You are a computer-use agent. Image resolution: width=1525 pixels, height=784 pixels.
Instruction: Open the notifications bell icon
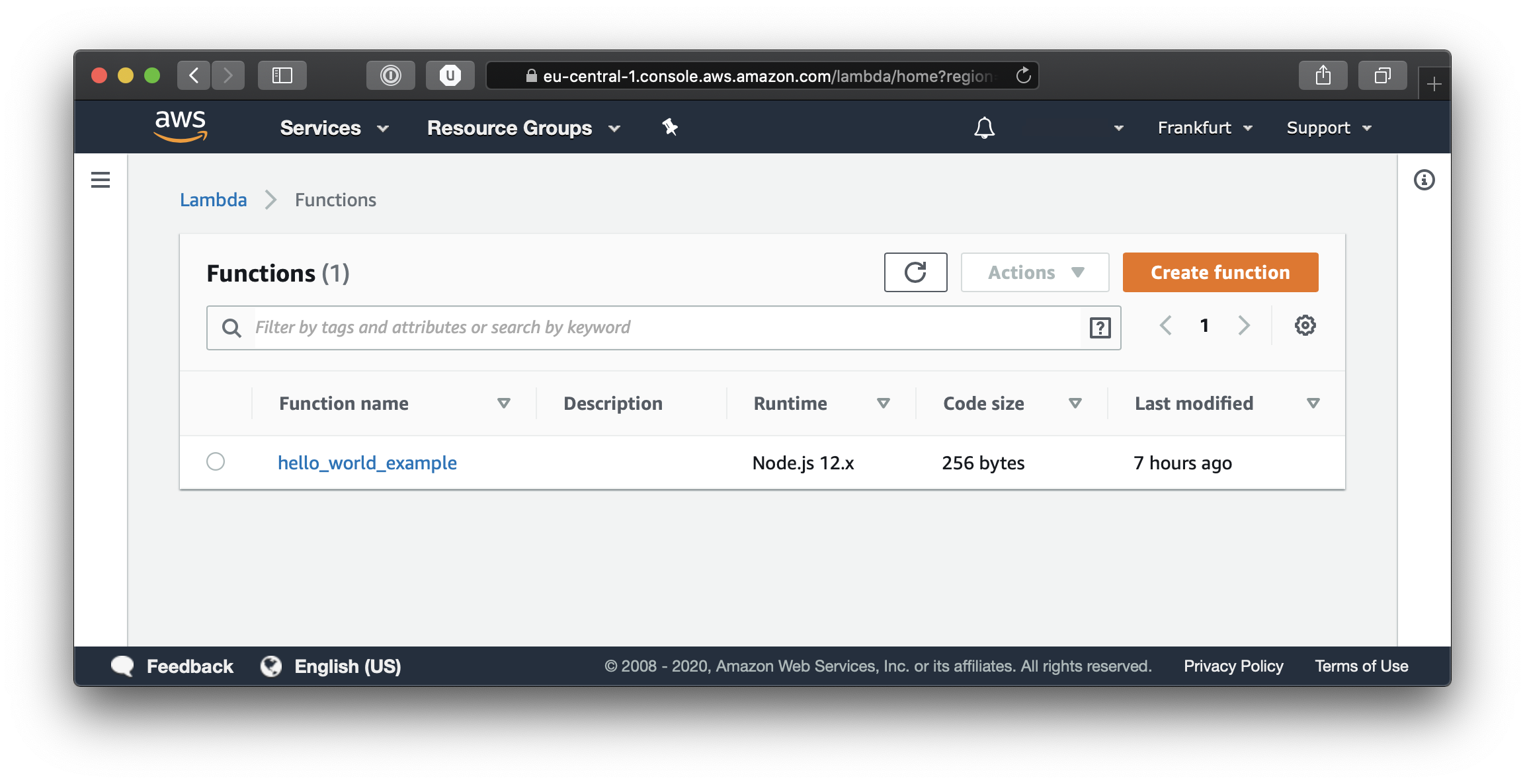[x=984, y=128]
